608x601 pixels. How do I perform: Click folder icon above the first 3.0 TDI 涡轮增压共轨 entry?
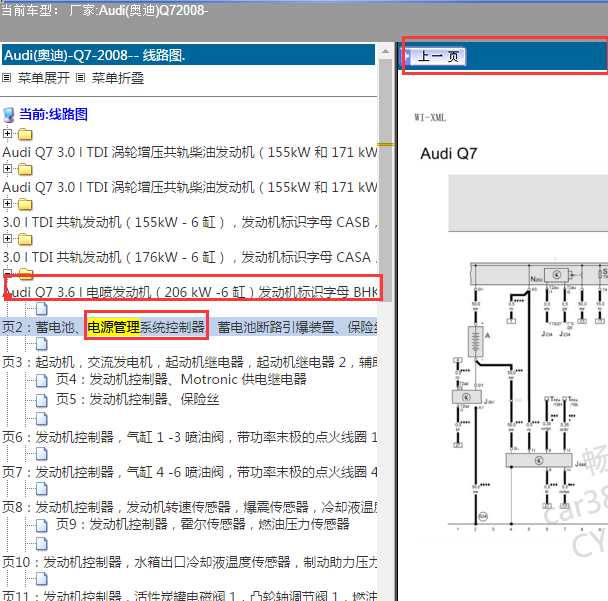point(25,135)
